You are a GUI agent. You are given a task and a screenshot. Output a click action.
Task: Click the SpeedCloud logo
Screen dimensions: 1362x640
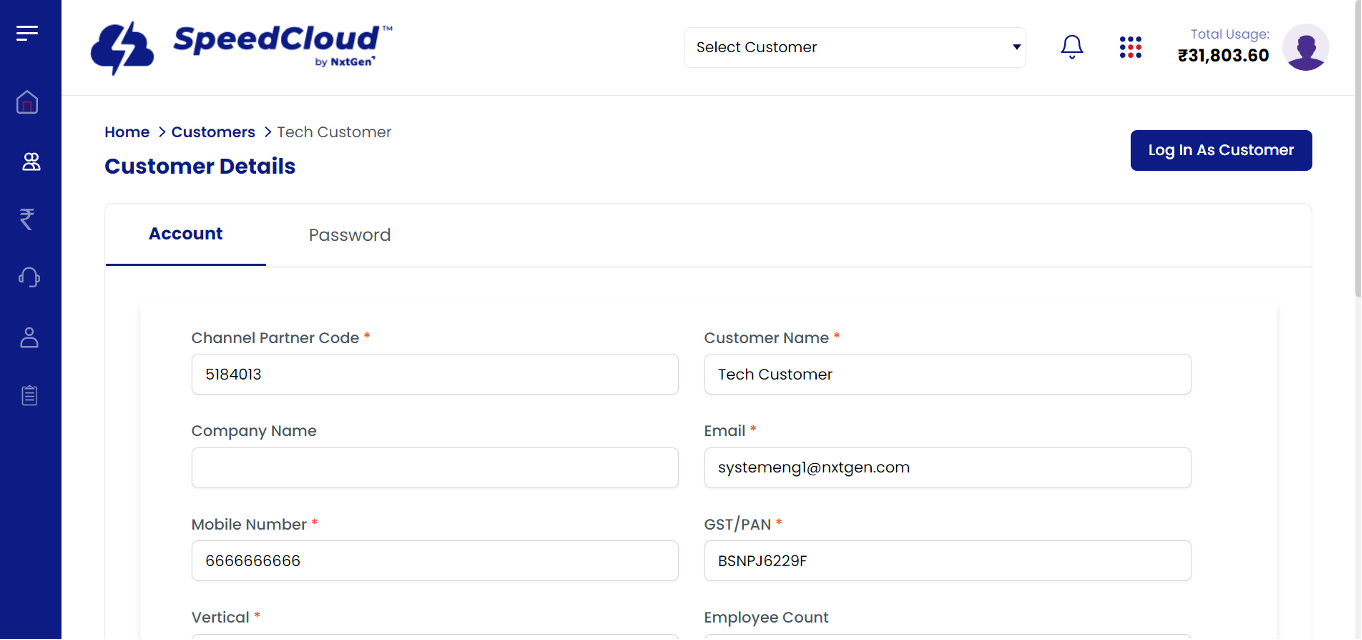[x=240, y=46]
